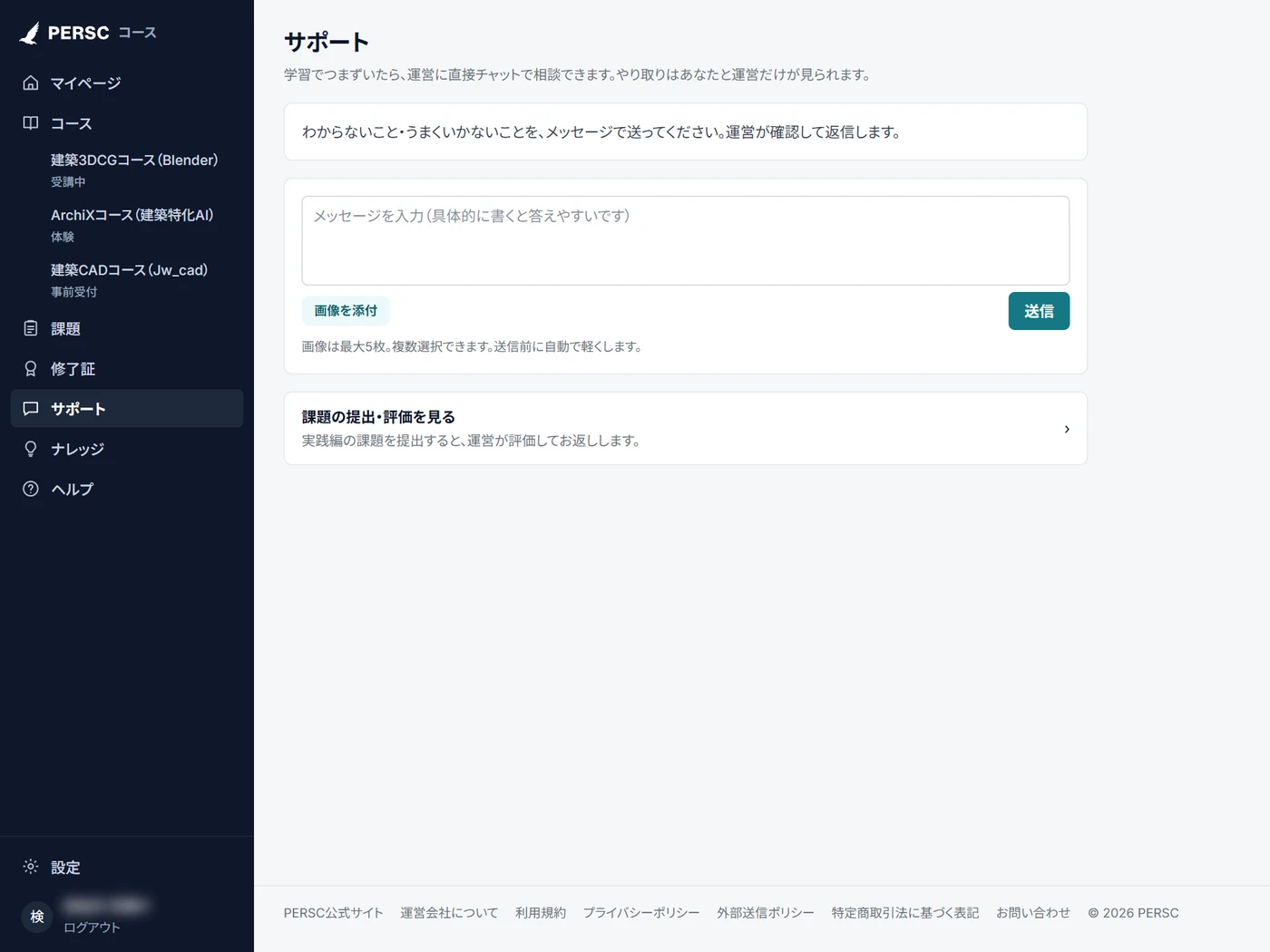Click the 体験 status under the ArchiX course
Image resolution: width=1270 pixels, height=952 pixels.
(63, 237)
